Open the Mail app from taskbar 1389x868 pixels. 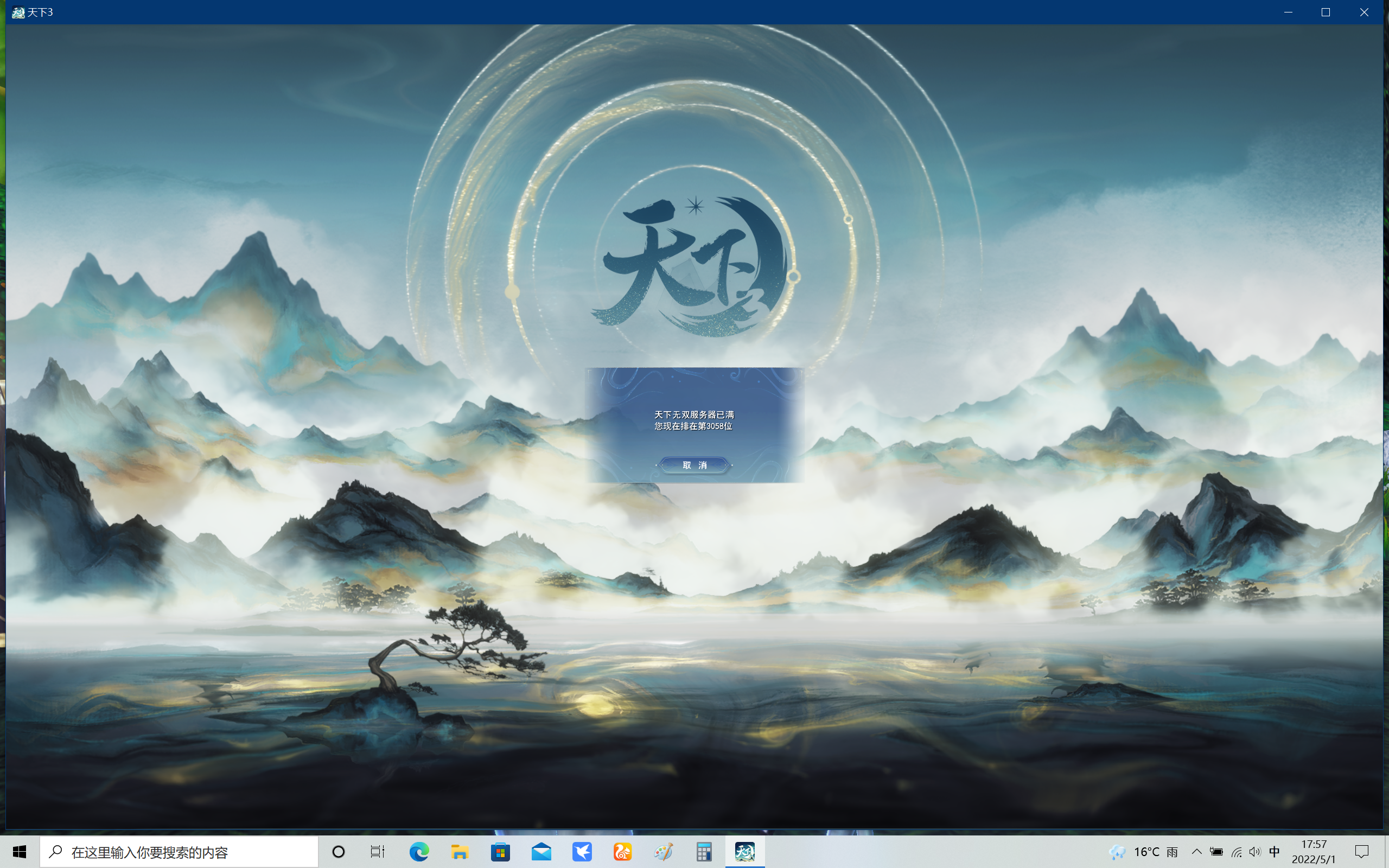[540, 852]
